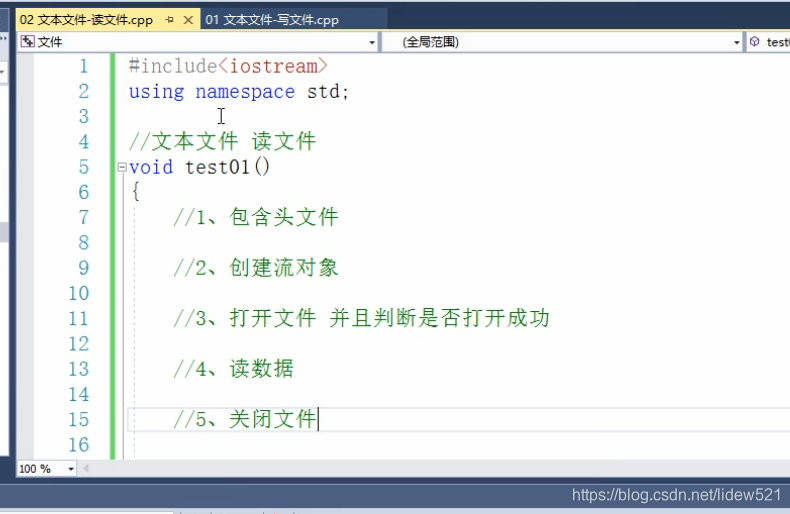Click line number 8 in the gutter
This screenshot has height=514, width=790.
point(84,243)
